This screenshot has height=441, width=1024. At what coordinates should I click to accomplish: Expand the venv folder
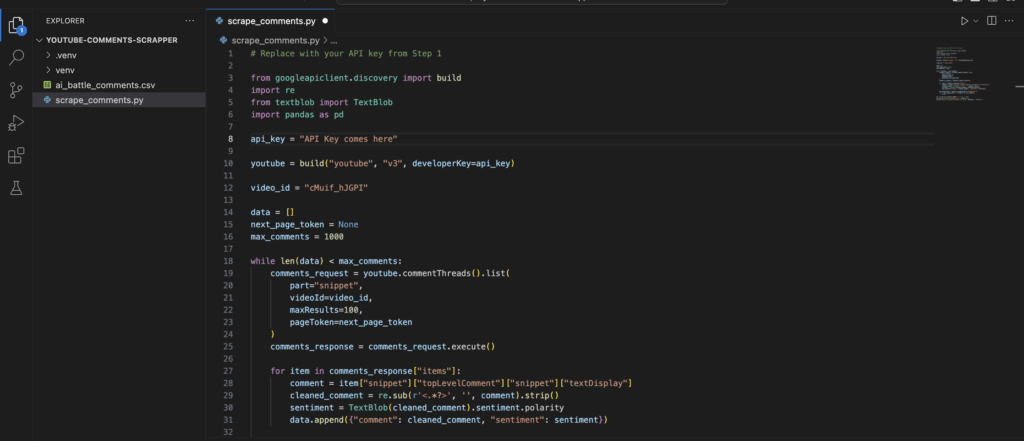tap(49, 71)
